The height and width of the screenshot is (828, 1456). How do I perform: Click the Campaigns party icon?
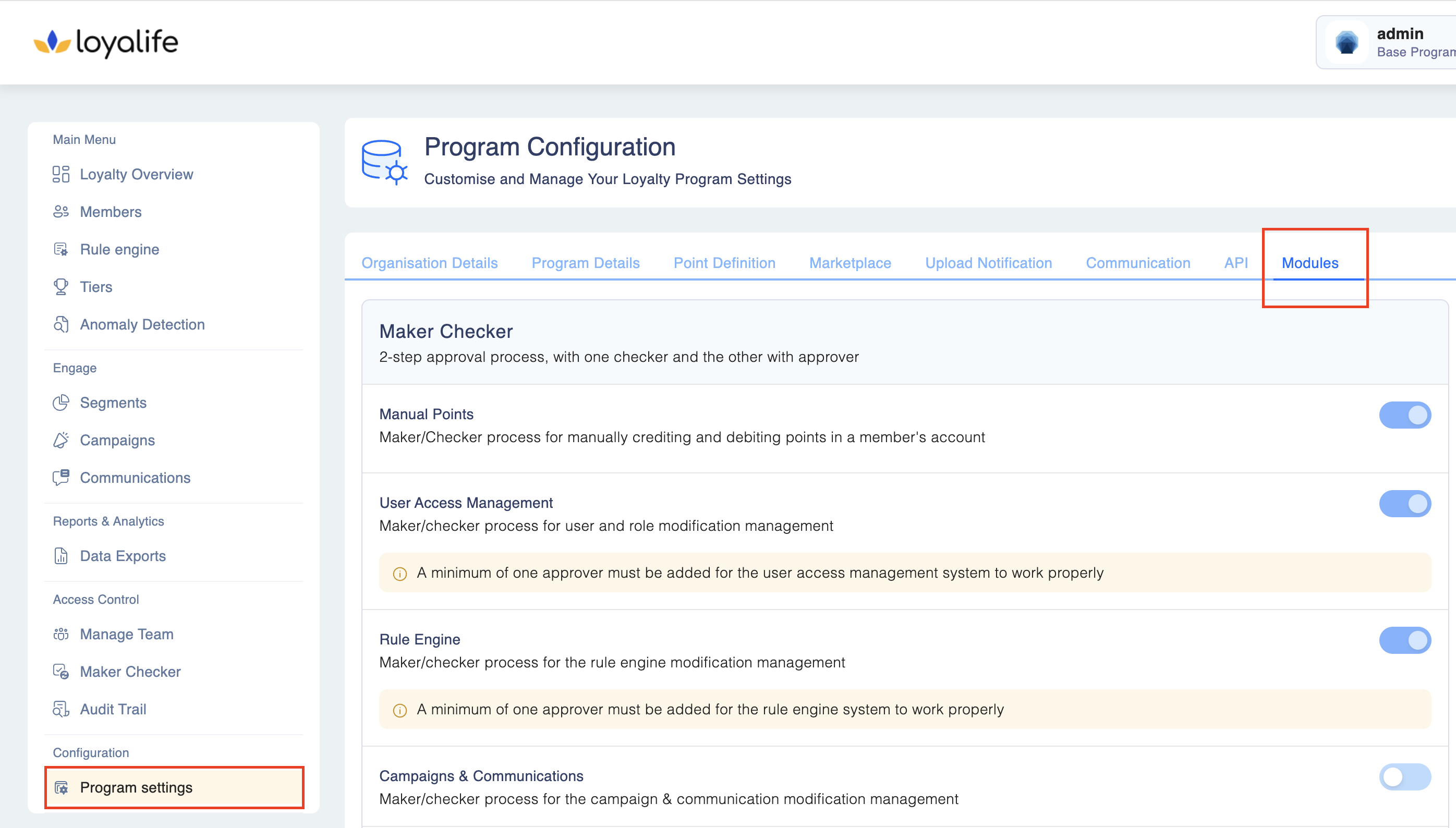(61, 440)
